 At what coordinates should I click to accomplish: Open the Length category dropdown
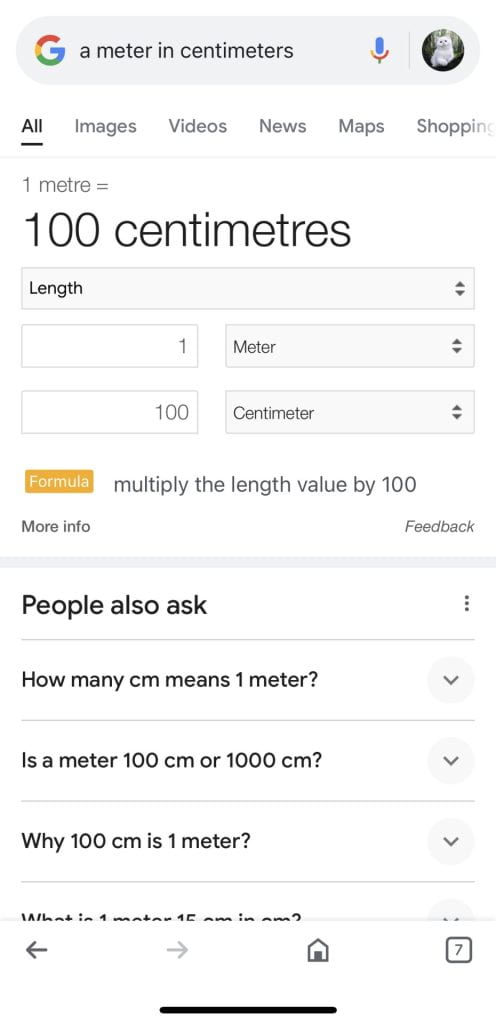(248, 288)
